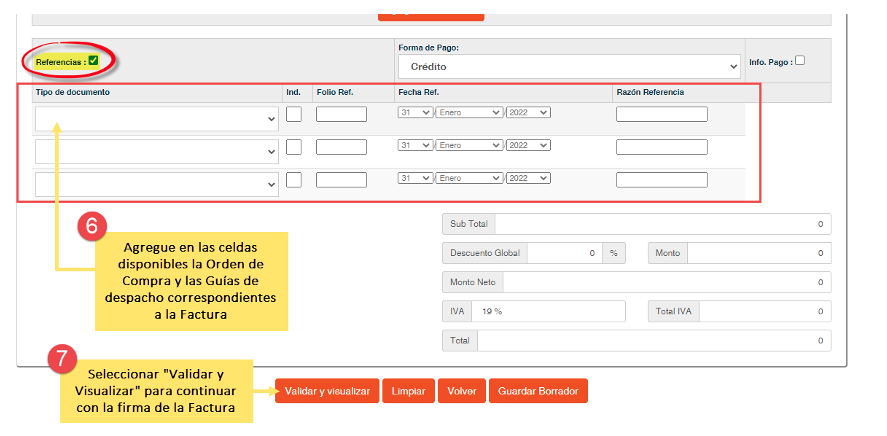Open third row year dropdown showing 2022
887x436 pixels.
(x=528, y=178)
